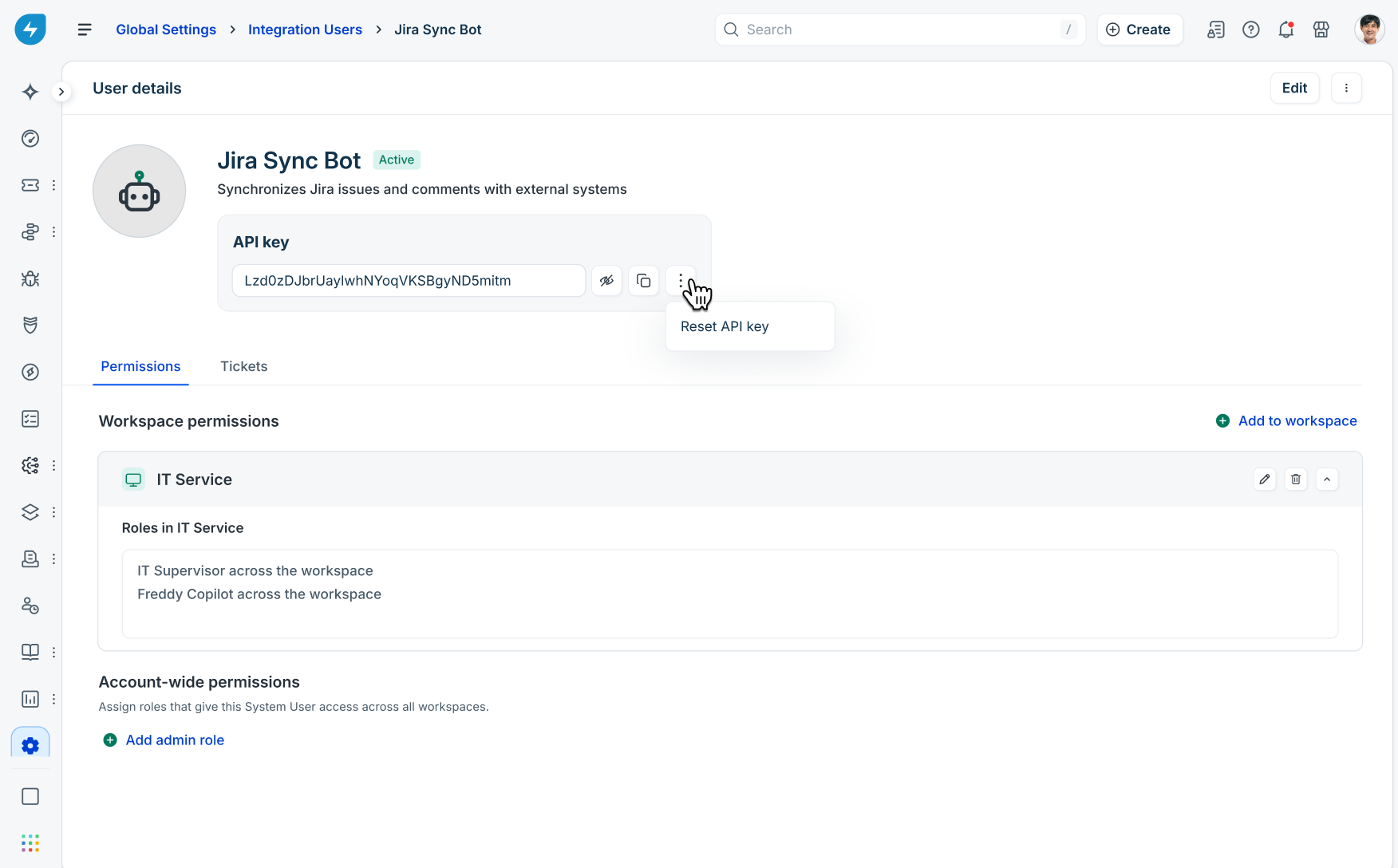Viewport: 1398px width, 868px height.
Task: Click the 'Jira Sync Bot' breadcrumb text
Action: pos(438,30)
